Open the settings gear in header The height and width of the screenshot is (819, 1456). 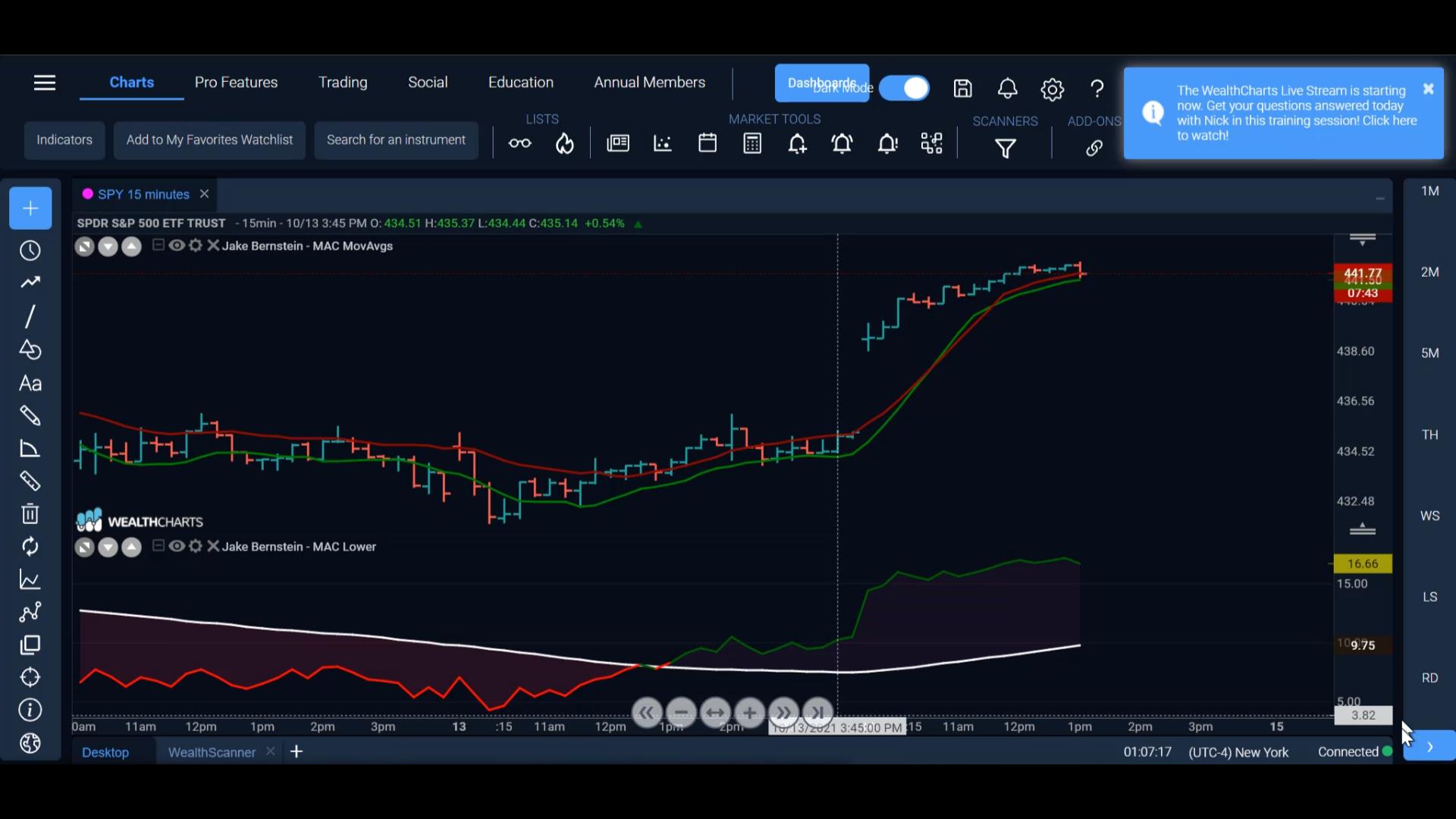(1053, 89)
